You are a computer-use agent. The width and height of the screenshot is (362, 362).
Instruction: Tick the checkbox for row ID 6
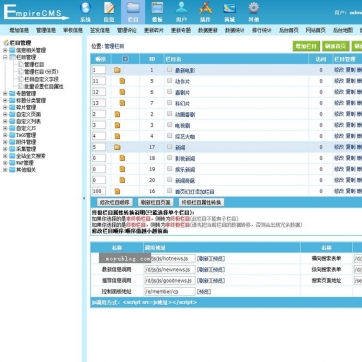(170, 92)
